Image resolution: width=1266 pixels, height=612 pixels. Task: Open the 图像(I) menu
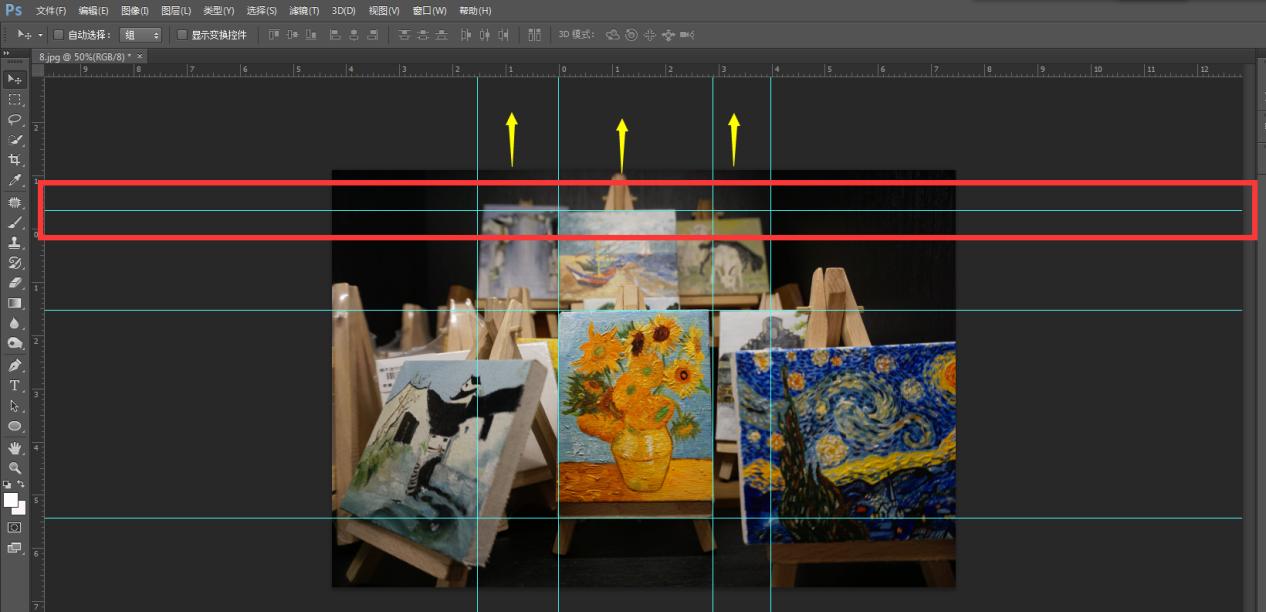point(134,10)
